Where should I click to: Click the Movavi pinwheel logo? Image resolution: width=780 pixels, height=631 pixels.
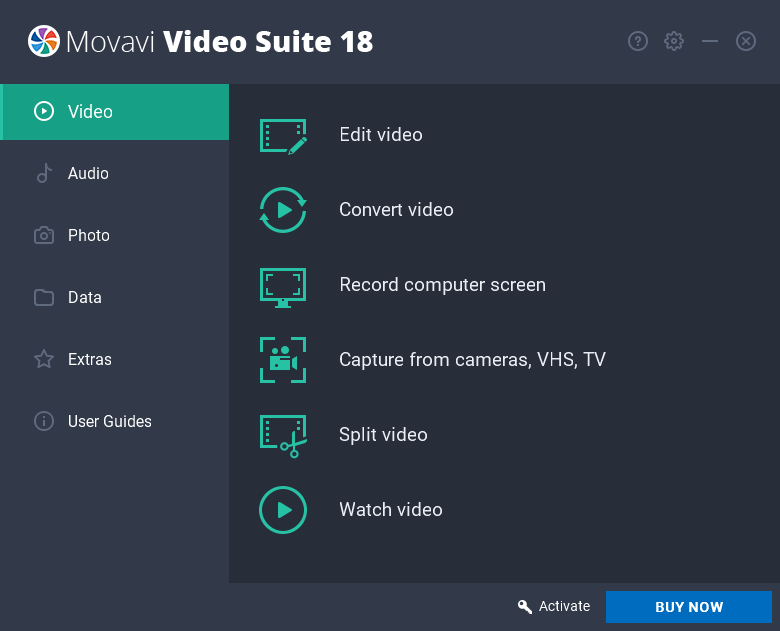point(44,41)
